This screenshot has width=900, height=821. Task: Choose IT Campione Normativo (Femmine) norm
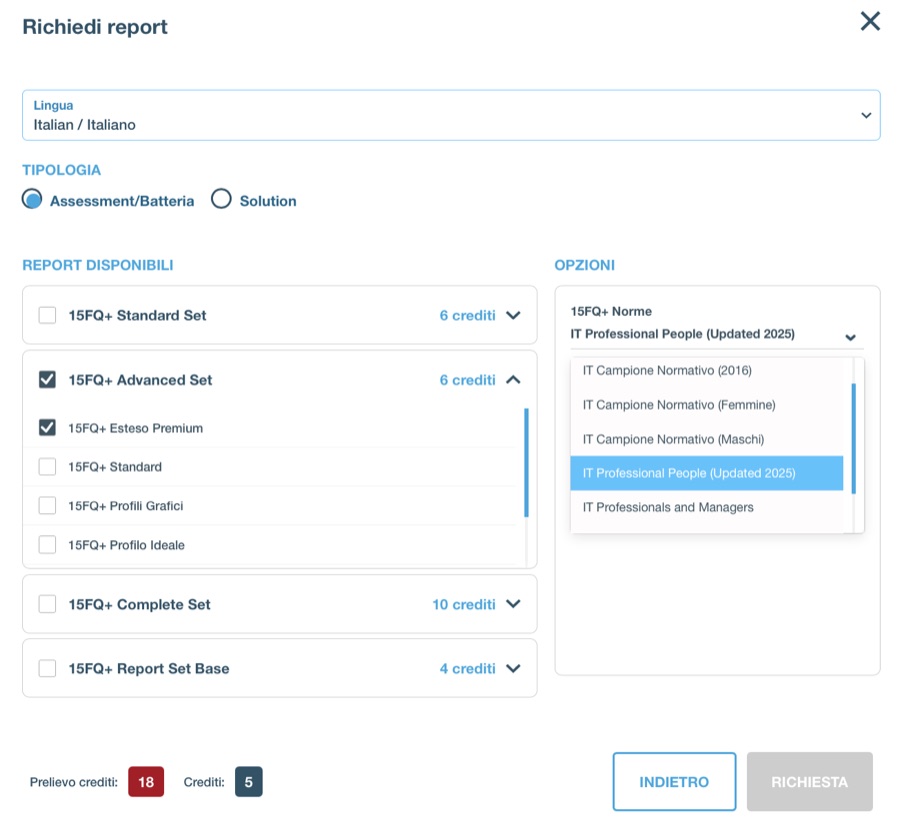pos(707,405)
